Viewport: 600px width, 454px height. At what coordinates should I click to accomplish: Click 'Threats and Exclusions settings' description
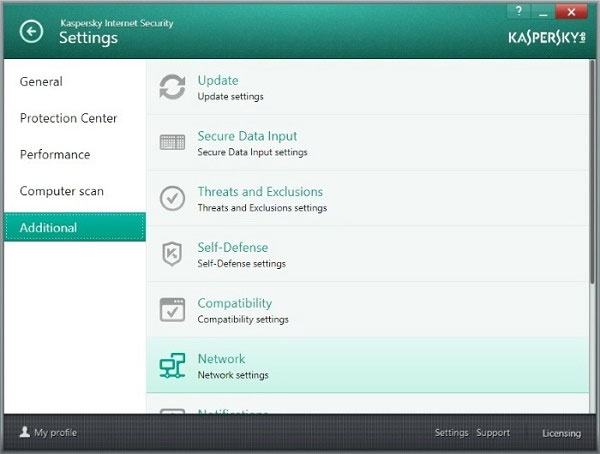262,208
